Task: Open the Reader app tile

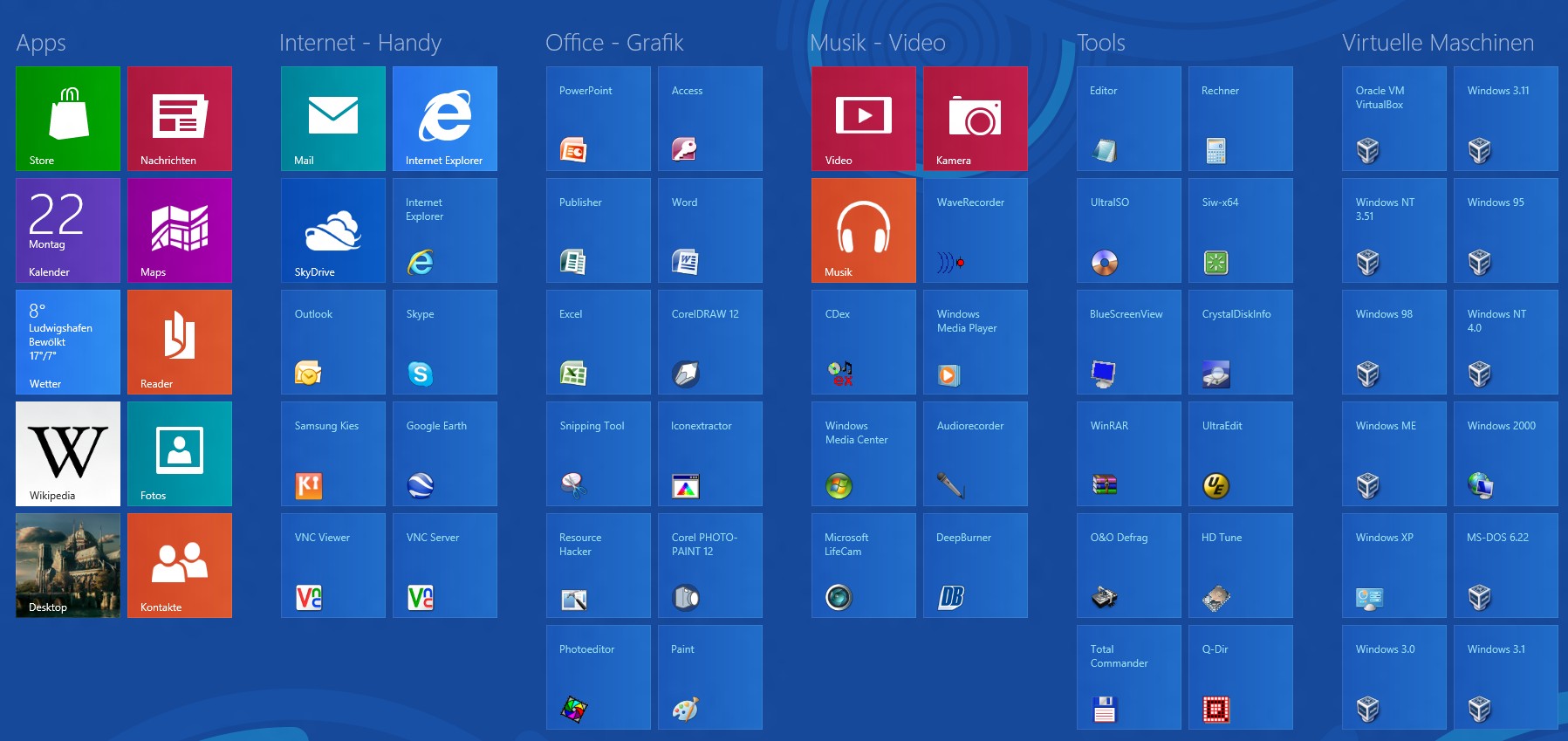Action: pyautogui.click(x=180, y=342)
